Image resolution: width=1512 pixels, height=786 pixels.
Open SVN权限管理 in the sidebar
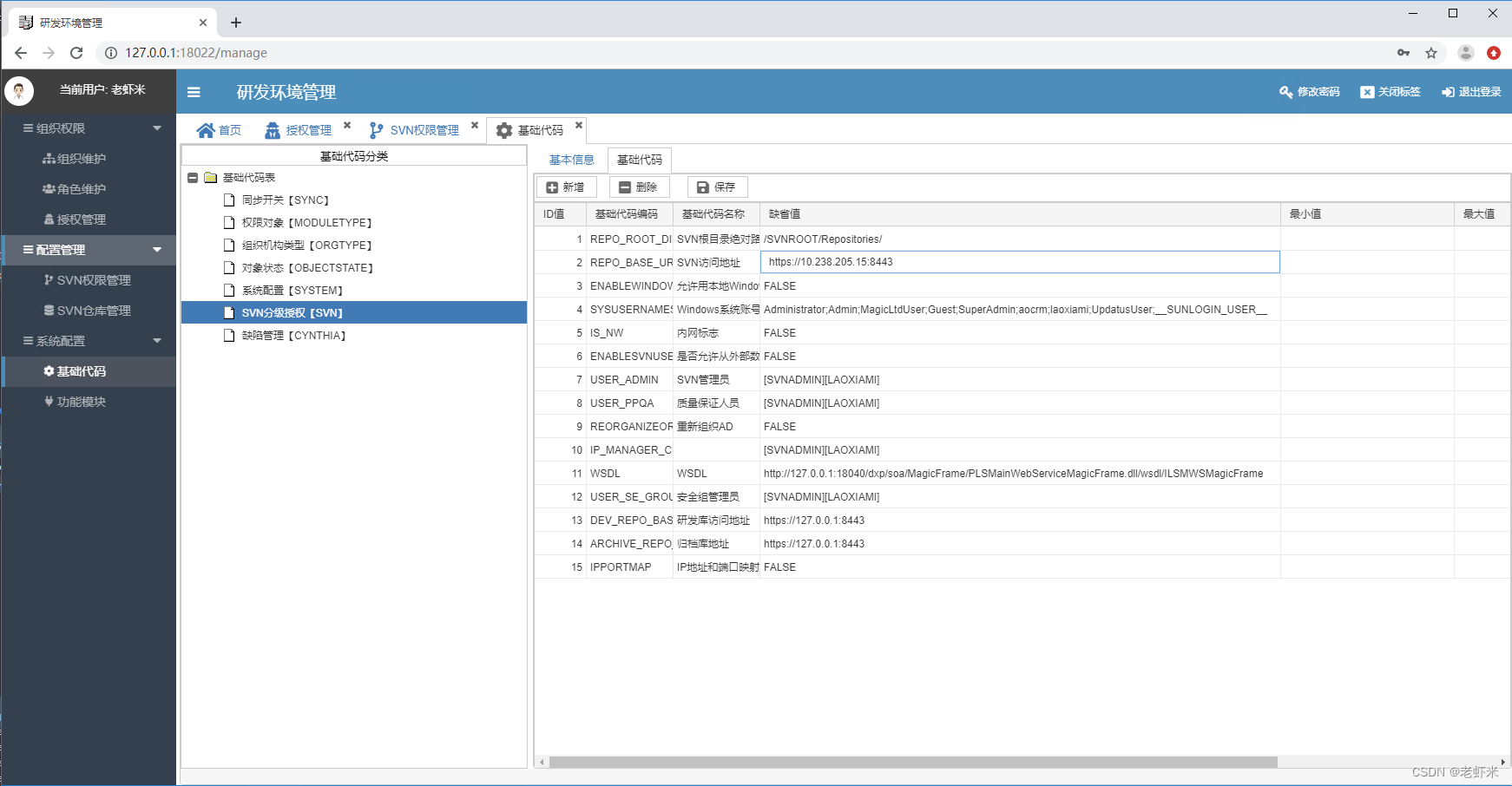pos(87,280)
